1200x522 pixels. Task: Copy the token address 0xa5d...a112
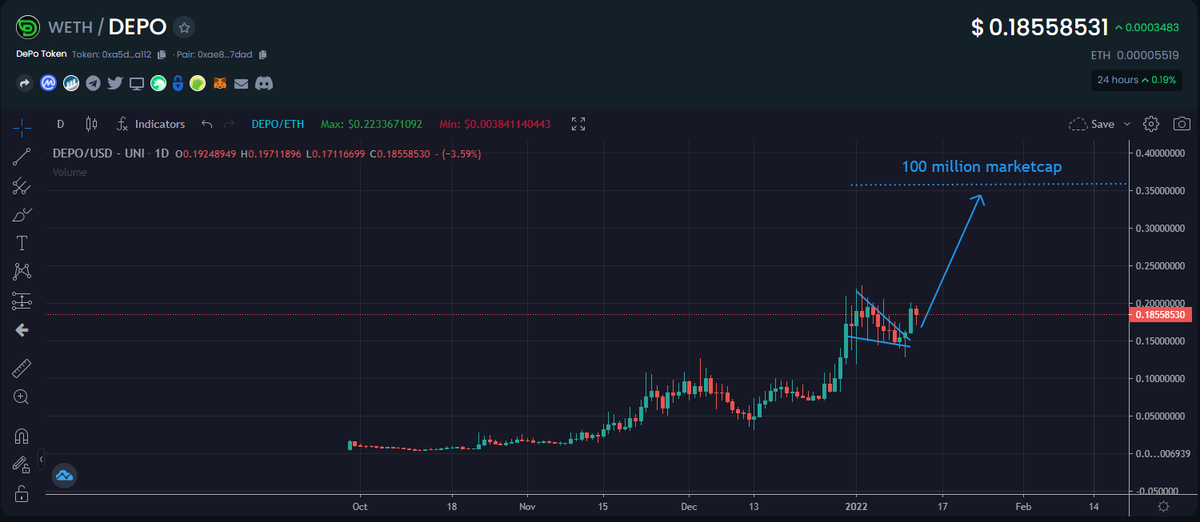161,55
